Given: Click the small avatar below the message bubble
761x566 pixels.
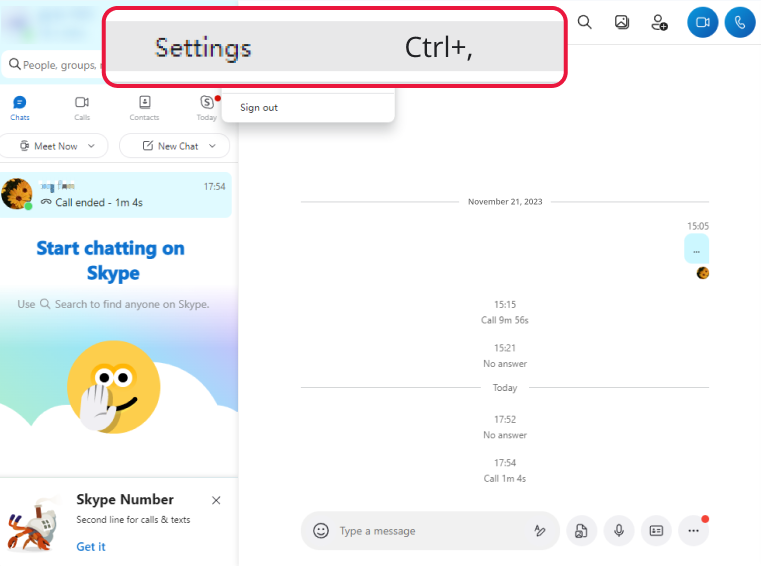Looking at the screenshot, I should tap(703, 273).
